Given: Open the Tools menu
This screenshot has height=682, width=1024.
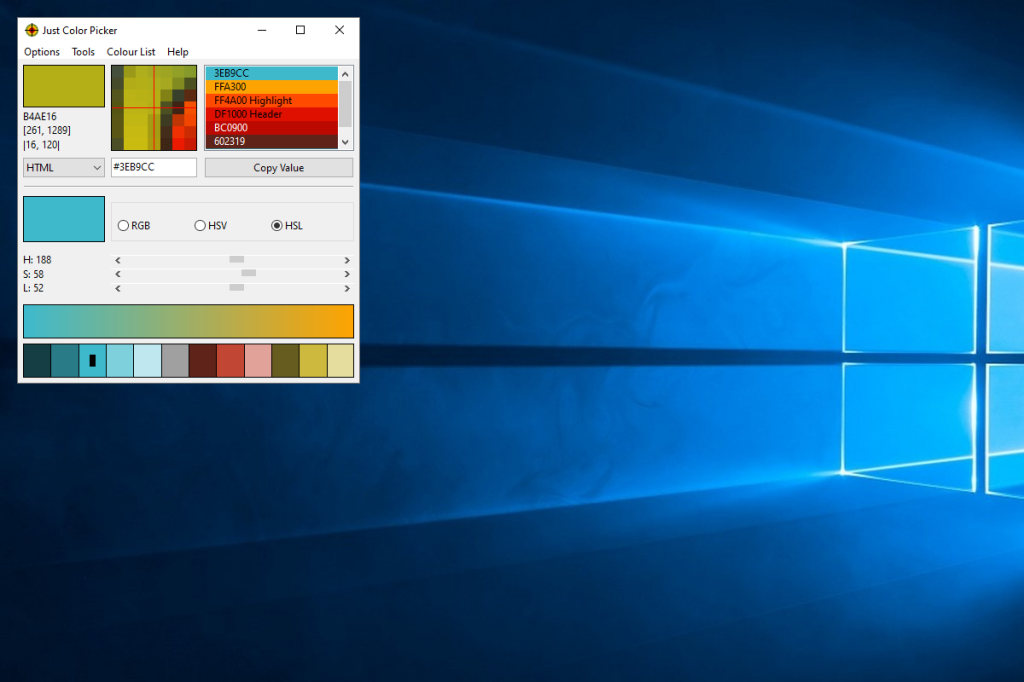Looking at the screenshot, I should (x=83, y=52).
